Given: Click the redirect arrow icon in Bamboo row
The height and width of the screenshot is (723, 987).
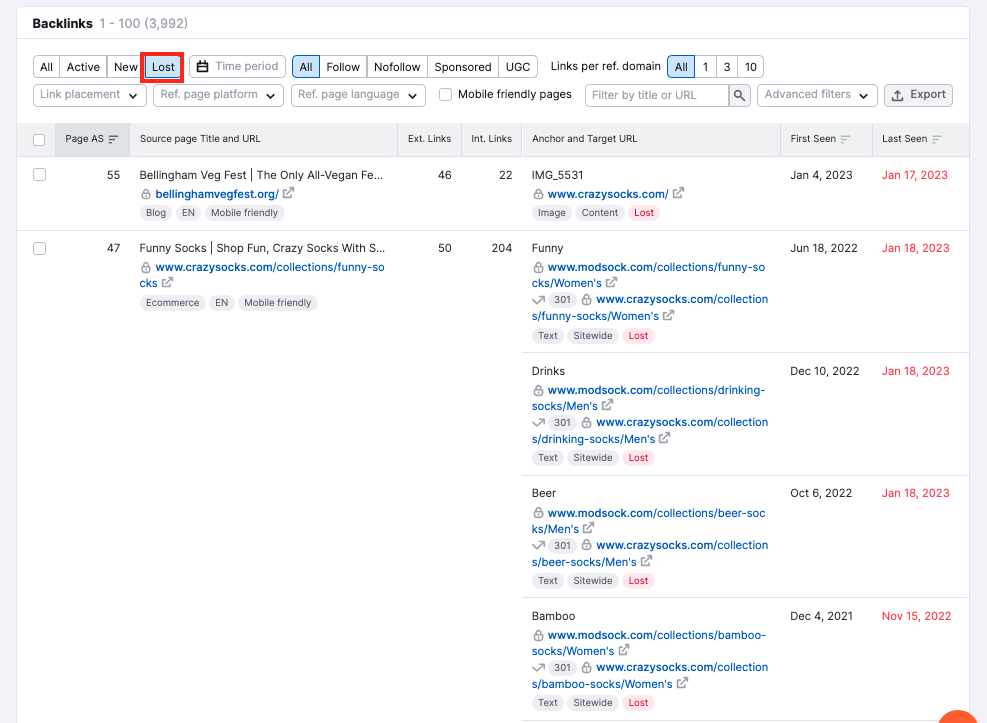Looking at the screenshot, I should coord(538,668).
